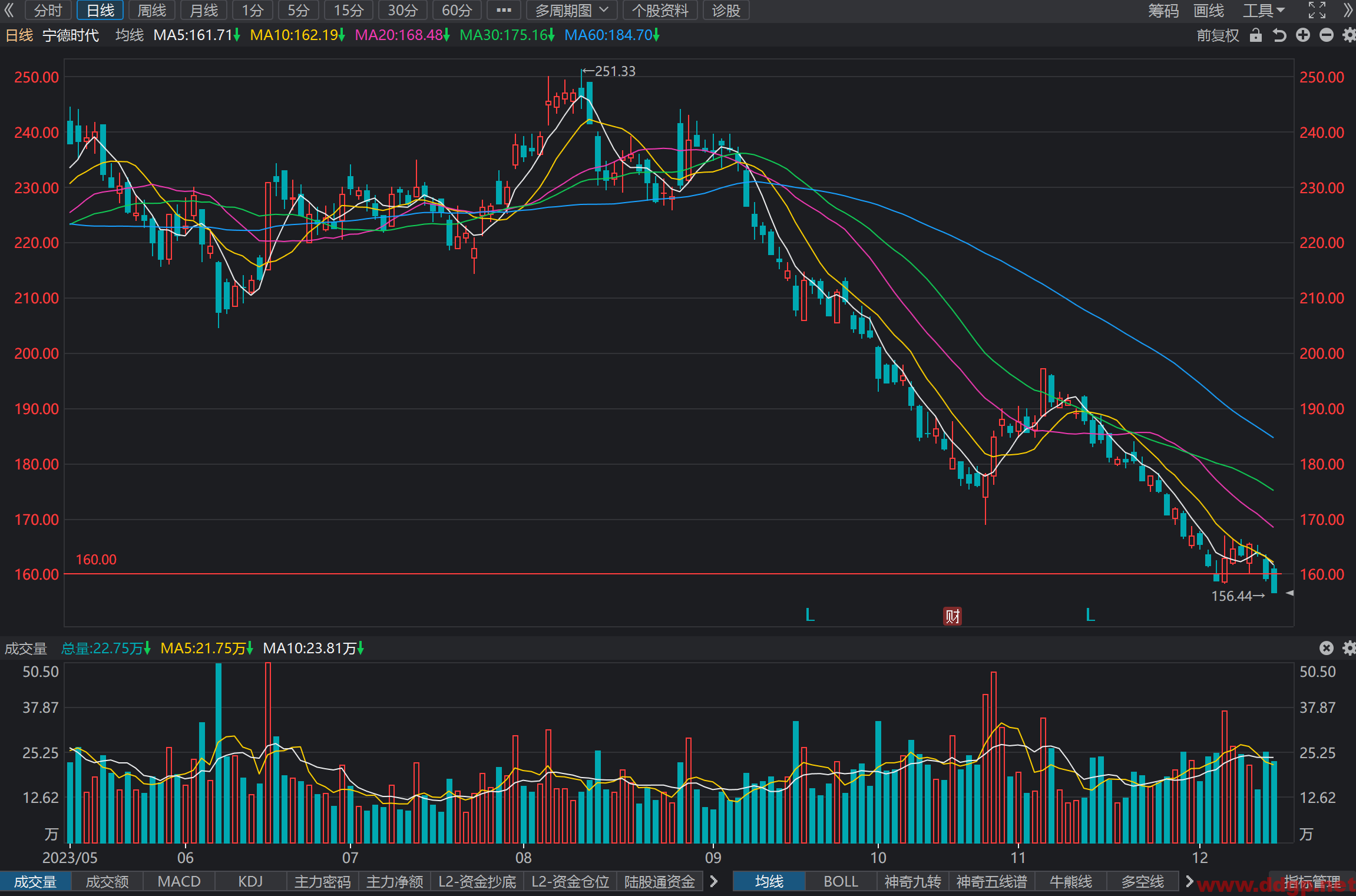Switch to 分时 intraday view
The image size is (1356, 896).
(x=48, y=10)
